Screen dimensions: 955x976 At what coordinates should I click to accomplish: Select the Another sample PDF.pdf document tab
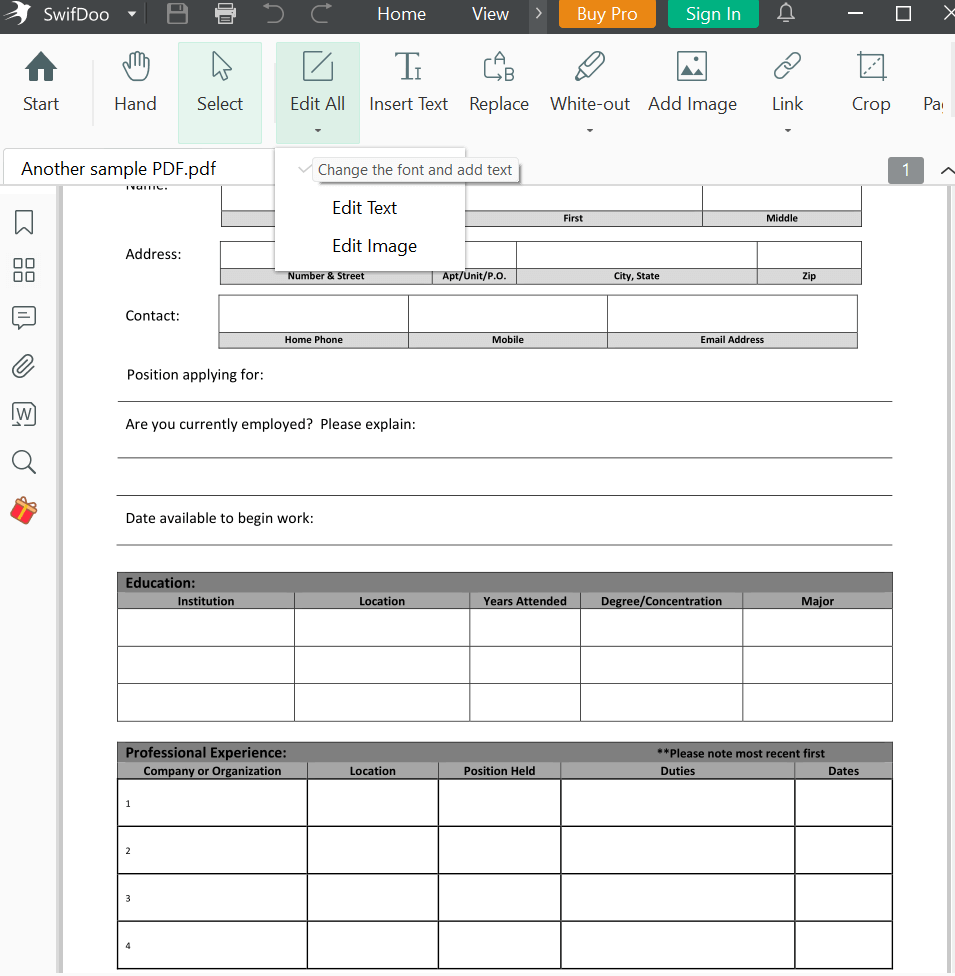(118, 169)
